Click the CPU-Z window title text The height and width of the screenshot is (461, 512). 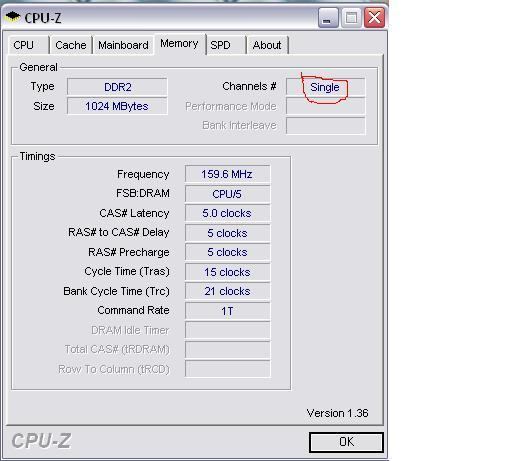tap(43, 18)
